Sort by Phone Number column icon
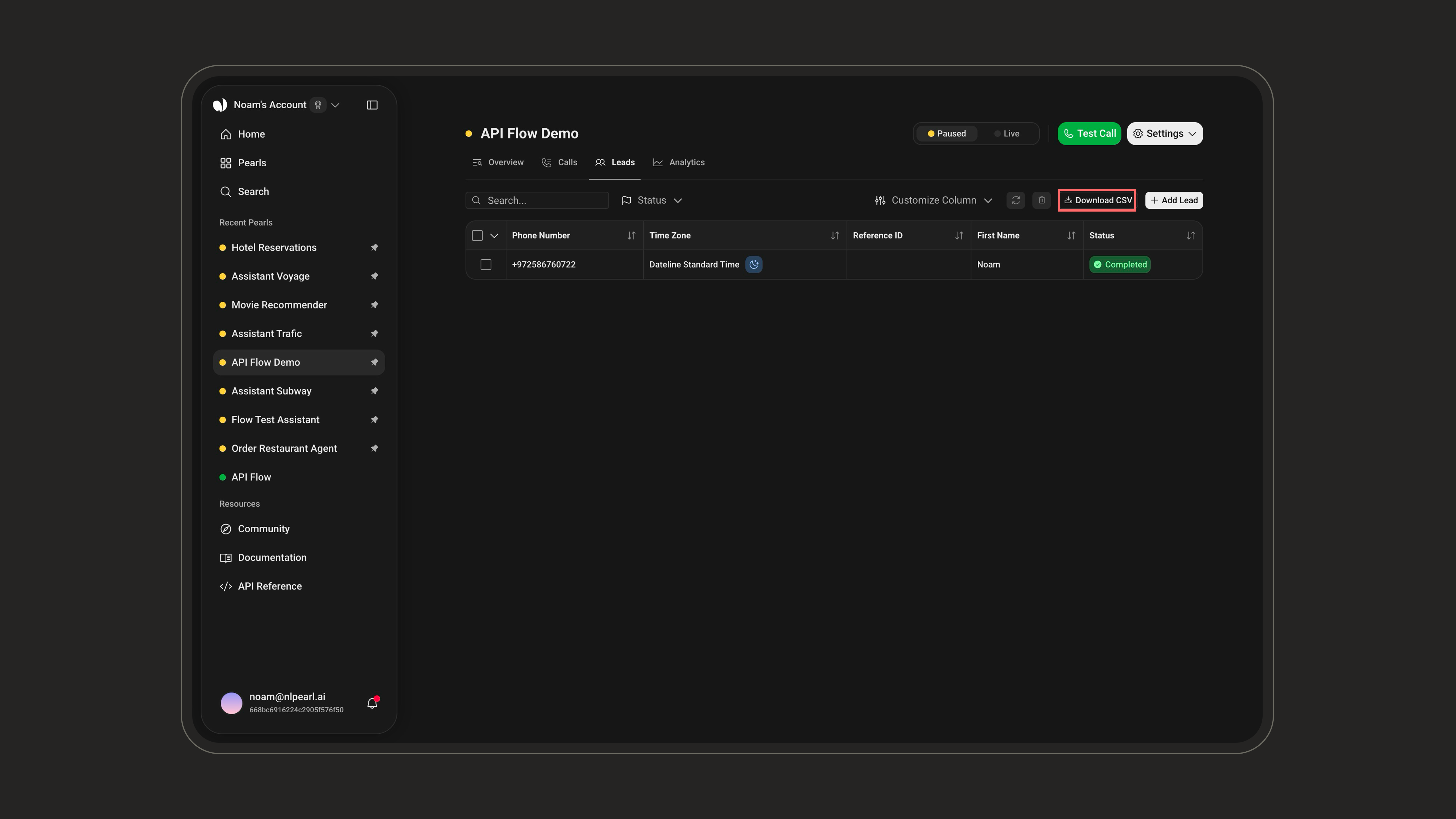This screenshot has width=1456, height=819. [631, 236]
